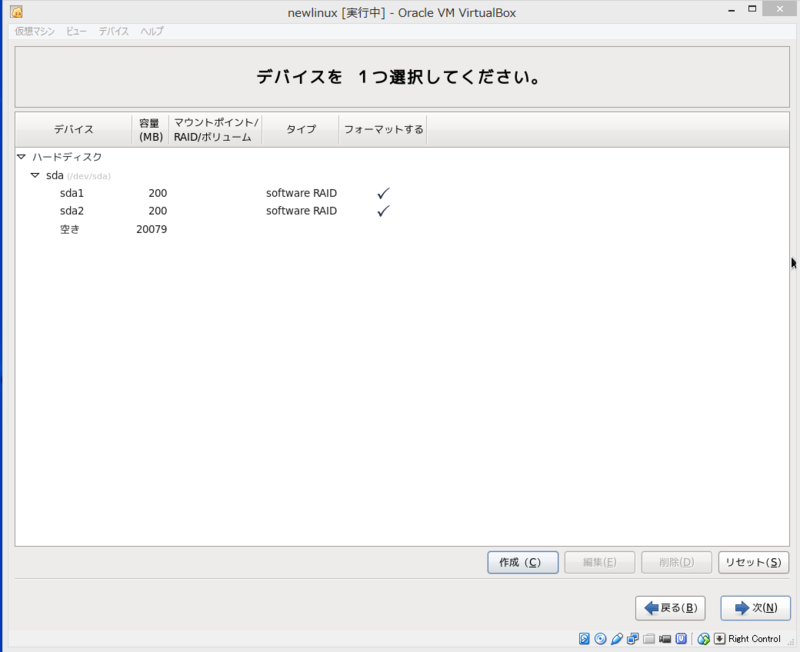
Task: Select the sda1 partition row
Action: coord(402,193)
